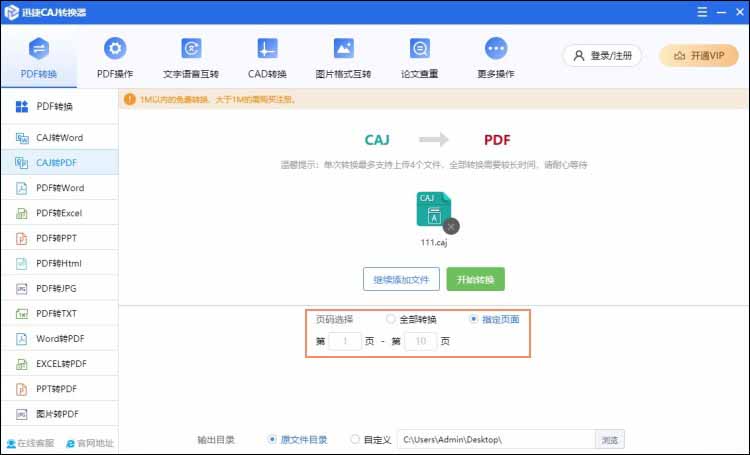Image resolution: width=750 pixels, height=455 pixels.
Task: Click the orange warning icon in notice bar
Action: [130, 99]
